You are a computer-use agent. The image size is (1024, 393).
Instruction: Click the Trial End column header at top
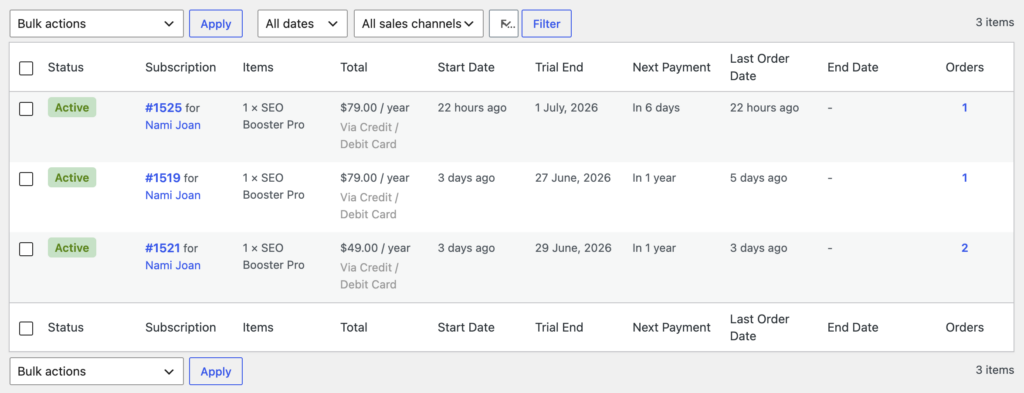click(559, 67)
